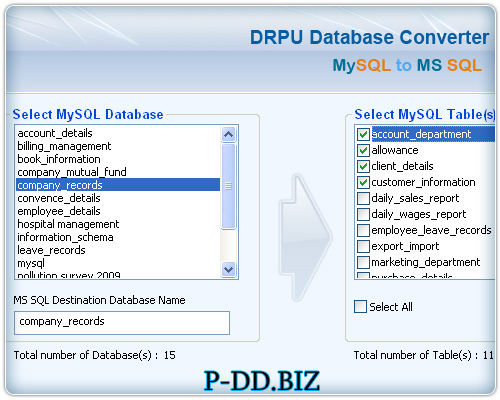
Task: Select employee_details database
Action: tap(118, 211)
